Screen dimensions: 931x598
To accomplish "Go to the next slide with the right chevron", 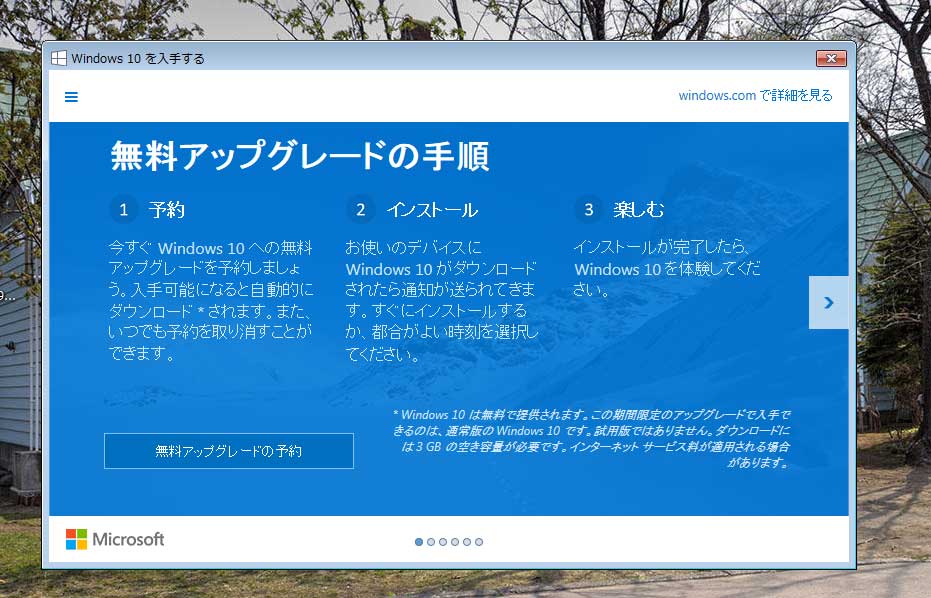I will 828,302.
